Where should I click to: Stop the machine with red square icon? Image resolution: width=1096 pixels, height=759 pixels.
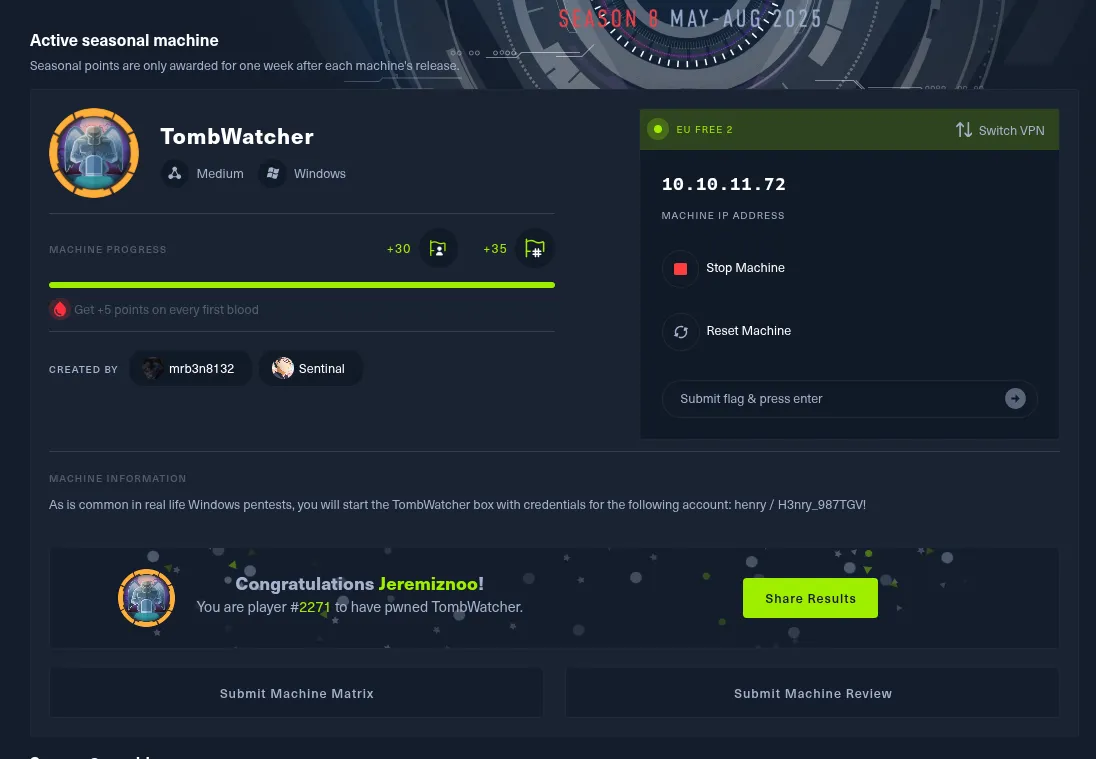point(680,268)
